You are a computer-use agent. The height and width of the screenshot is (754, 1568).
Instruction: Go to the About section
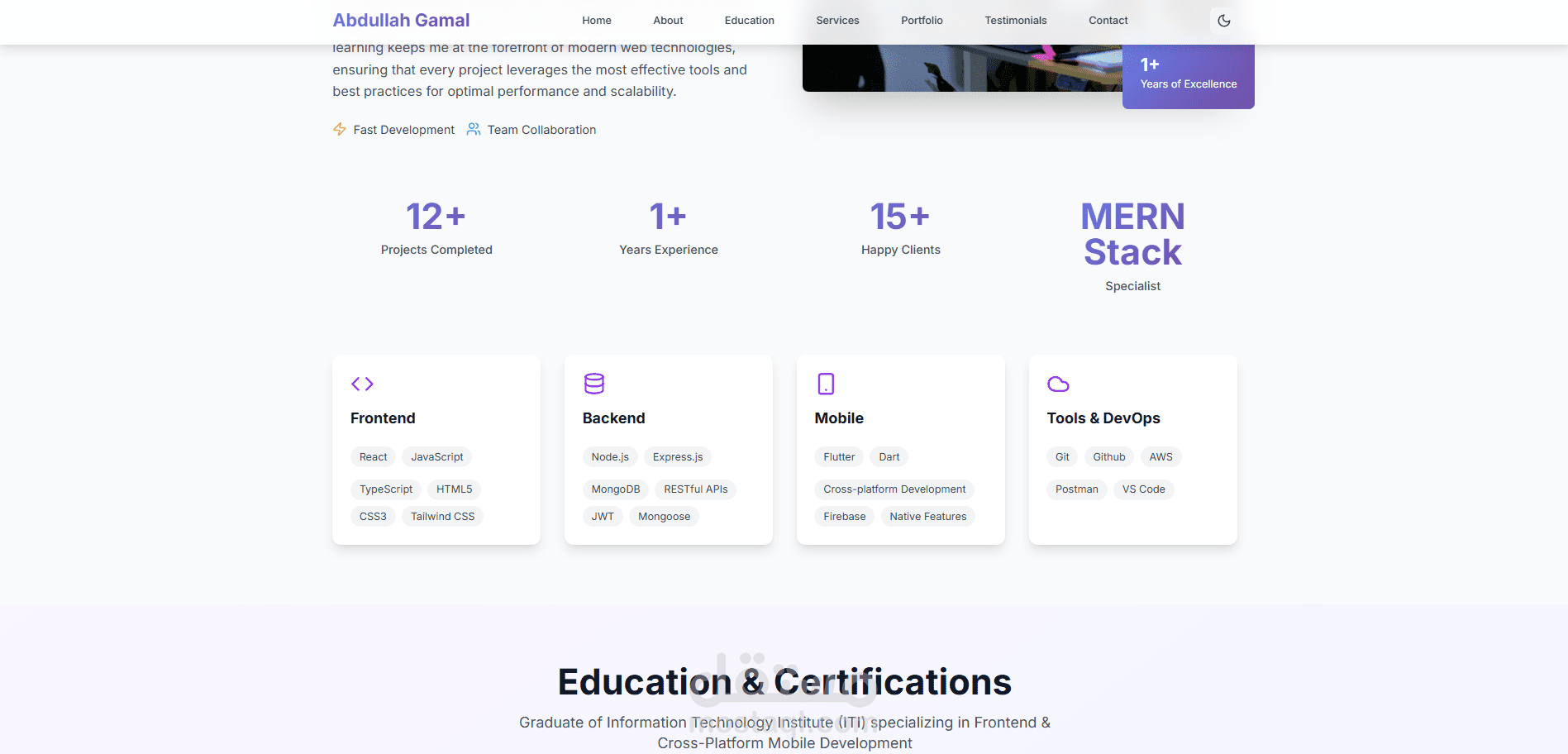(668, 21)
